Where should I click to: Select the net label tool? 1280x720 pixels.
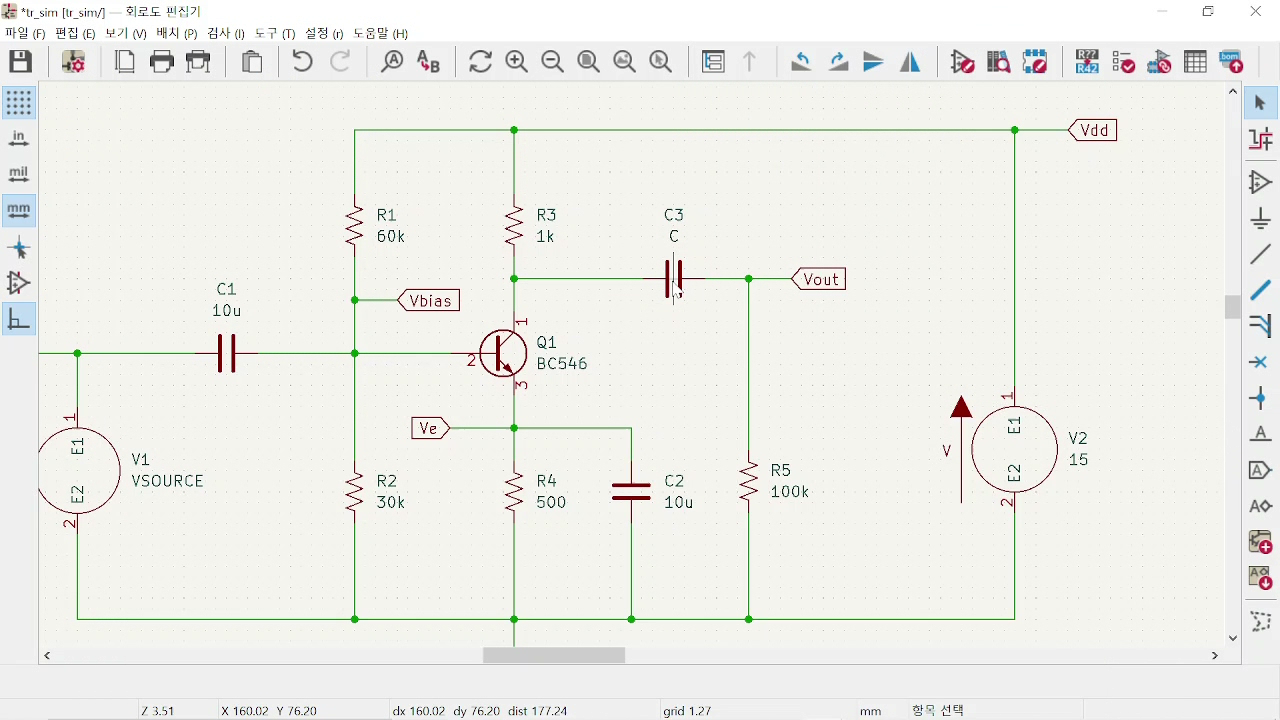pyautogui.click(x=1260, y=434)
